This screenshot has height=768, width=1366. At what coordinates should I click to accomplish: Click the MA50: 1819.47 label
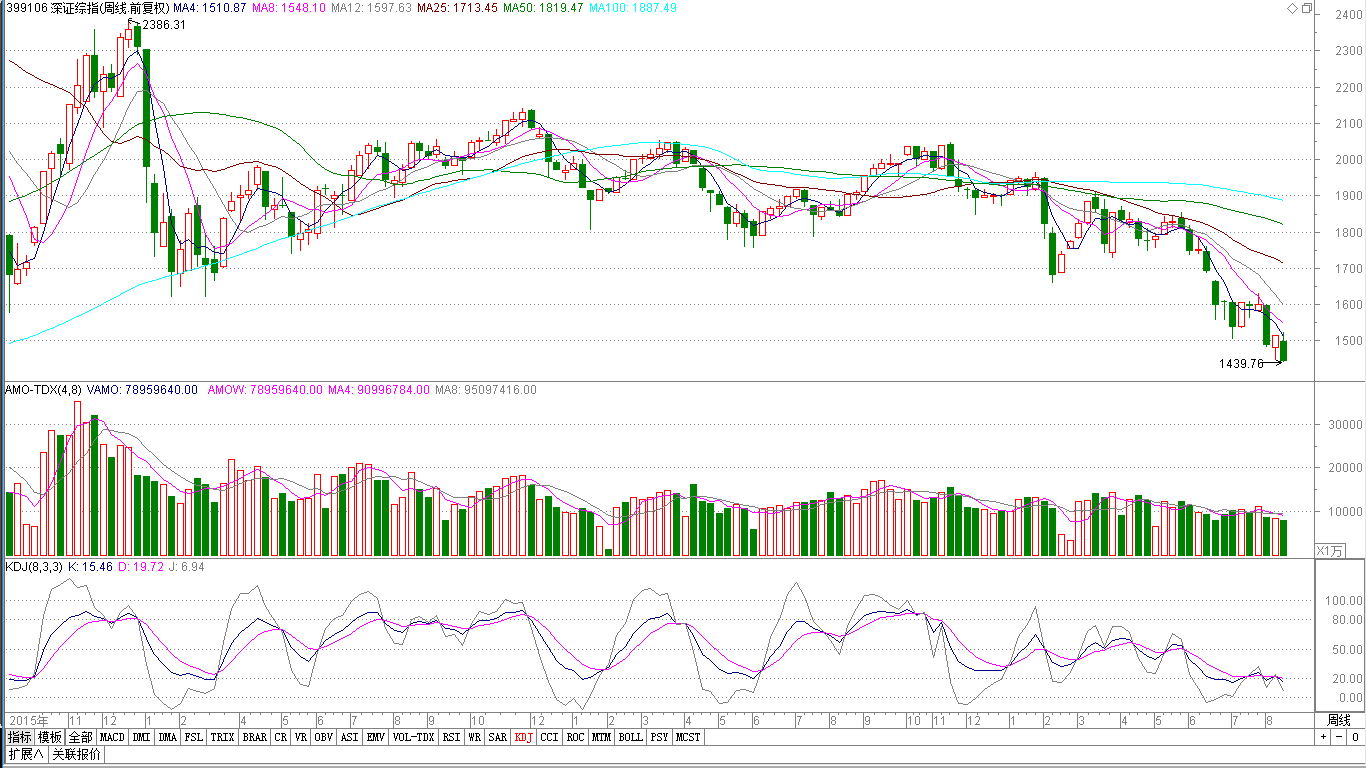[542, 8]
